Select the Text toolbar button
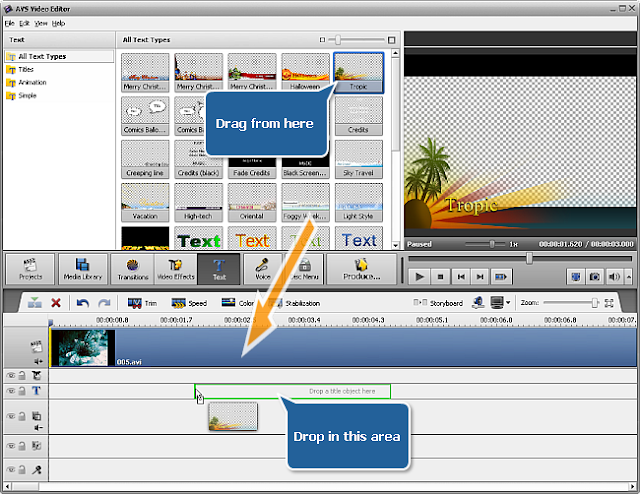The height and width of the screenshot is (494, 640). [x=219, y=269]
